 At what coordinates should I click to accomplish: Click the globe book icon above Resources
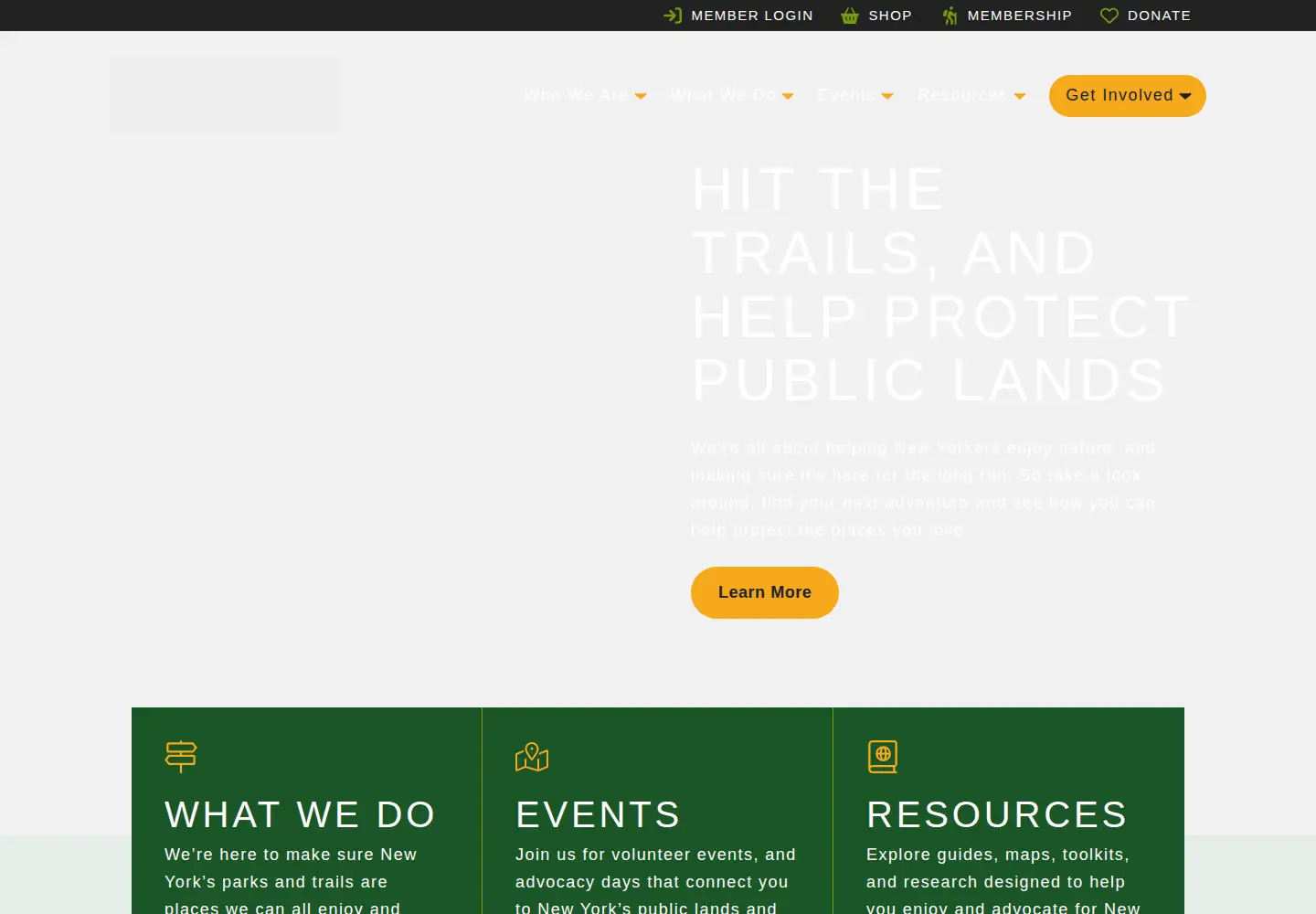coord(883,757)
